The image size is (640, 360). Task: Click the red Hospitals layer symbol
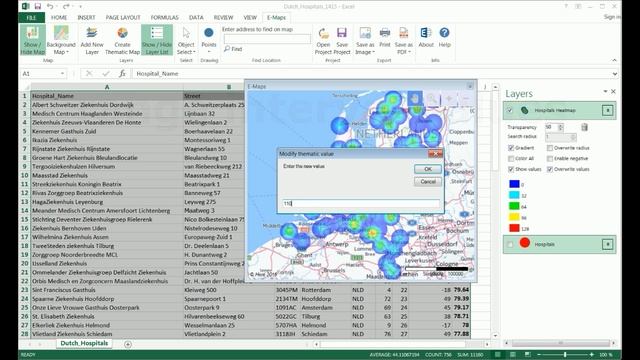525,243
